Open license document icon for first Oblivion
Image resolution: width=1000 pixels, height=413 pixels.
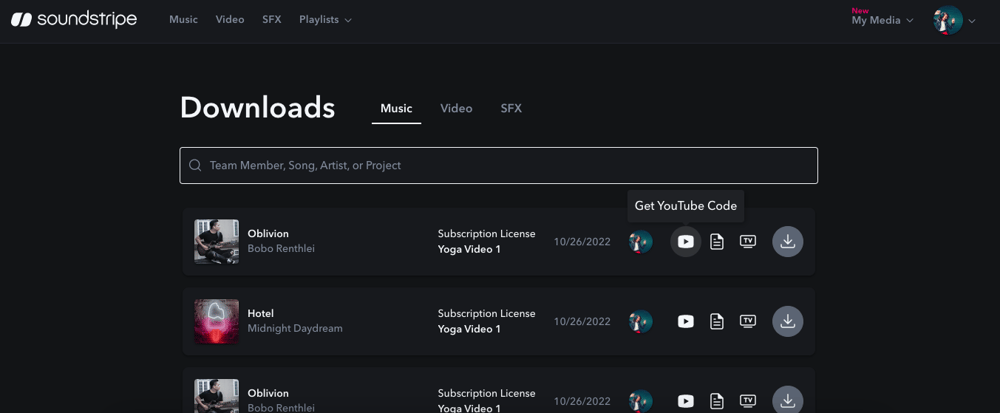click(x=717, y=242)
